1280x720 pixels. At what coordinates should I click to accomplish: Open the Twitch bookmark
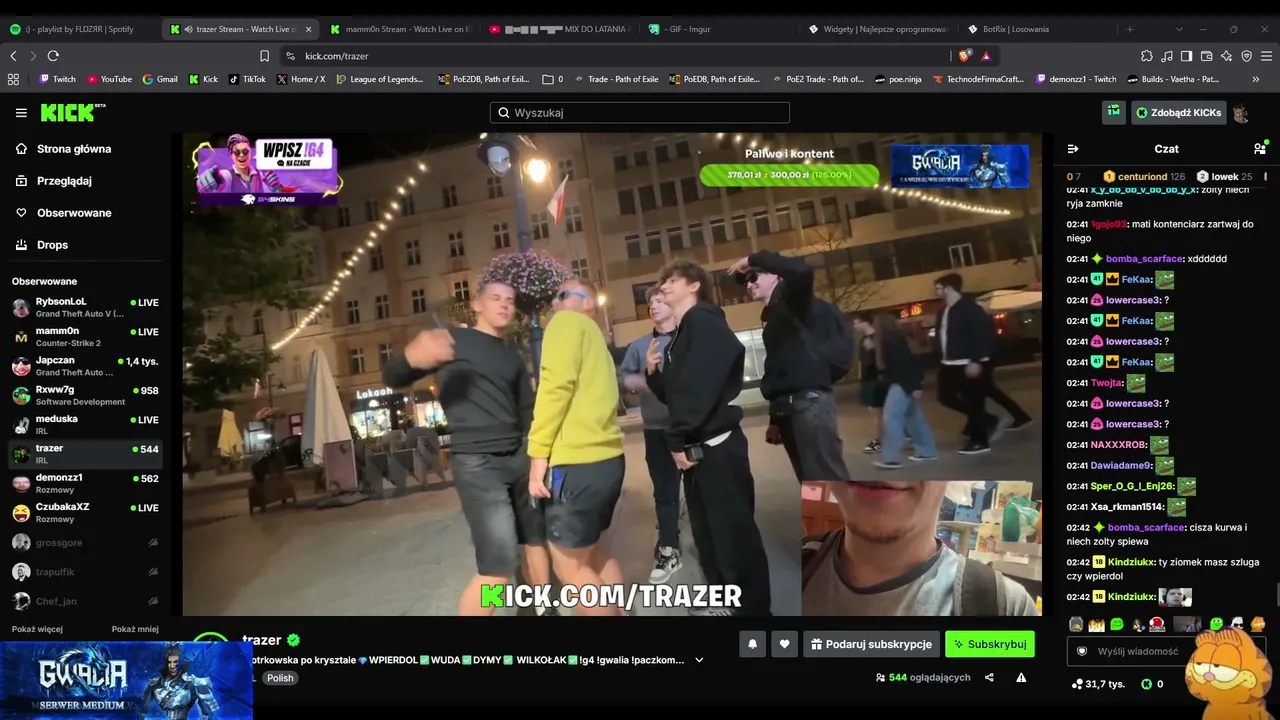[x=57, y=79]
